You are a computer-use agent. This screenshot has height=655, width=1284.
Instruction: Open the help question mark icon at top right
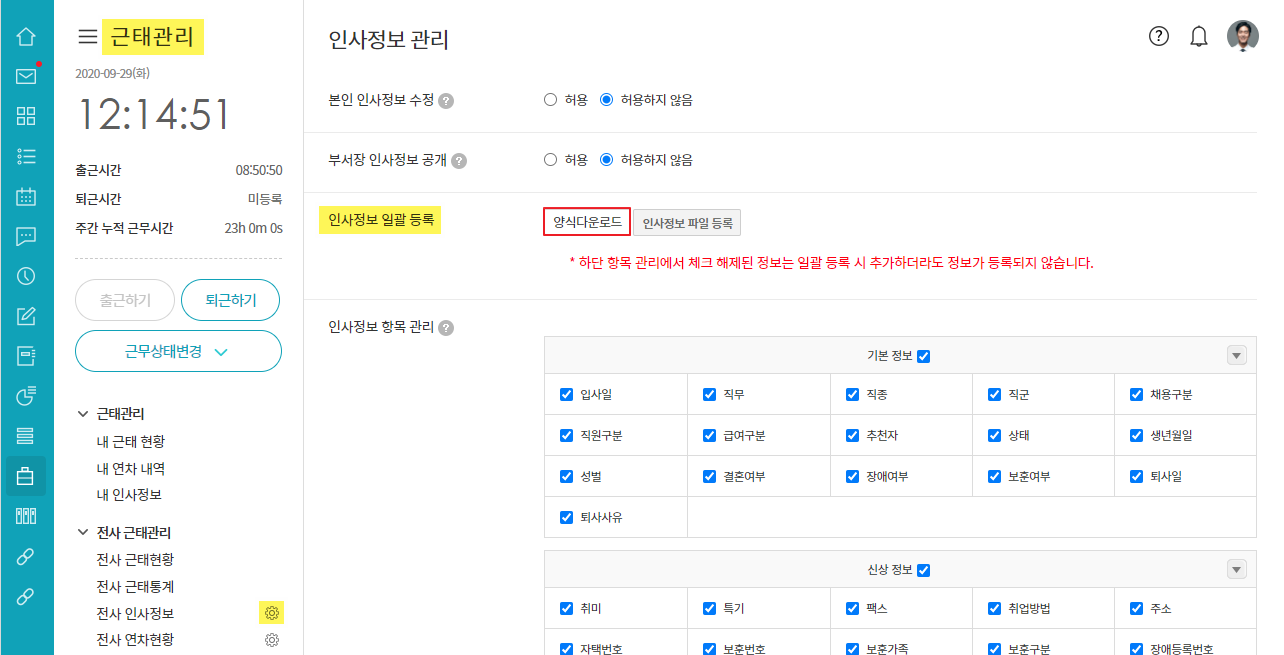point(1158,37)
